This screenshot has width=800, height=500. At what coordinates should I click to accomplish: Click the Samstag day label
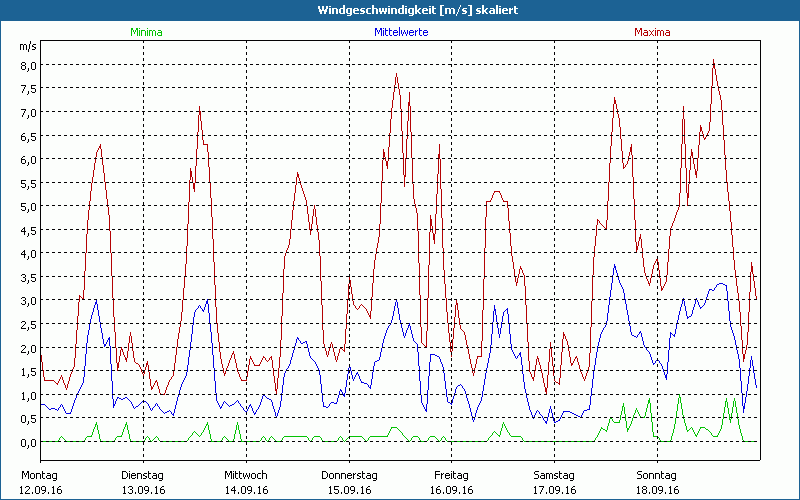554,476
